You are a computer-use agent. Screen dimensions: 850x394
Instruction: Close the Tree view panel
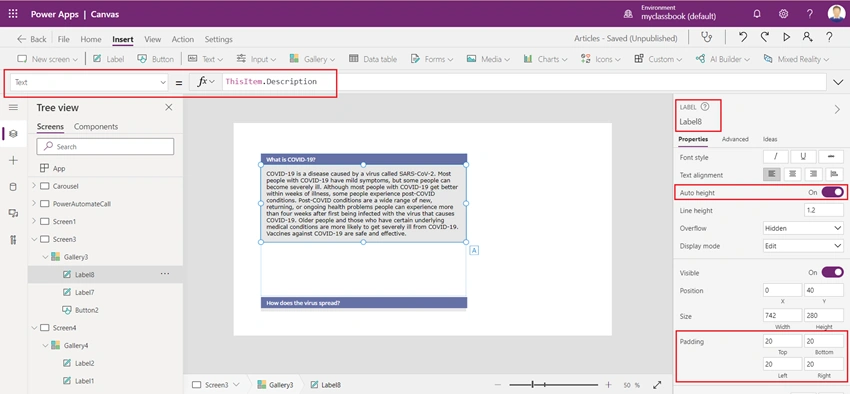click(169, 107)
